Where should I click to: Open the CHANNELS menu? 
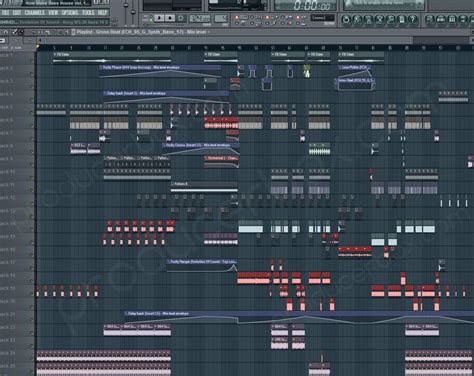tap(34, 13)
